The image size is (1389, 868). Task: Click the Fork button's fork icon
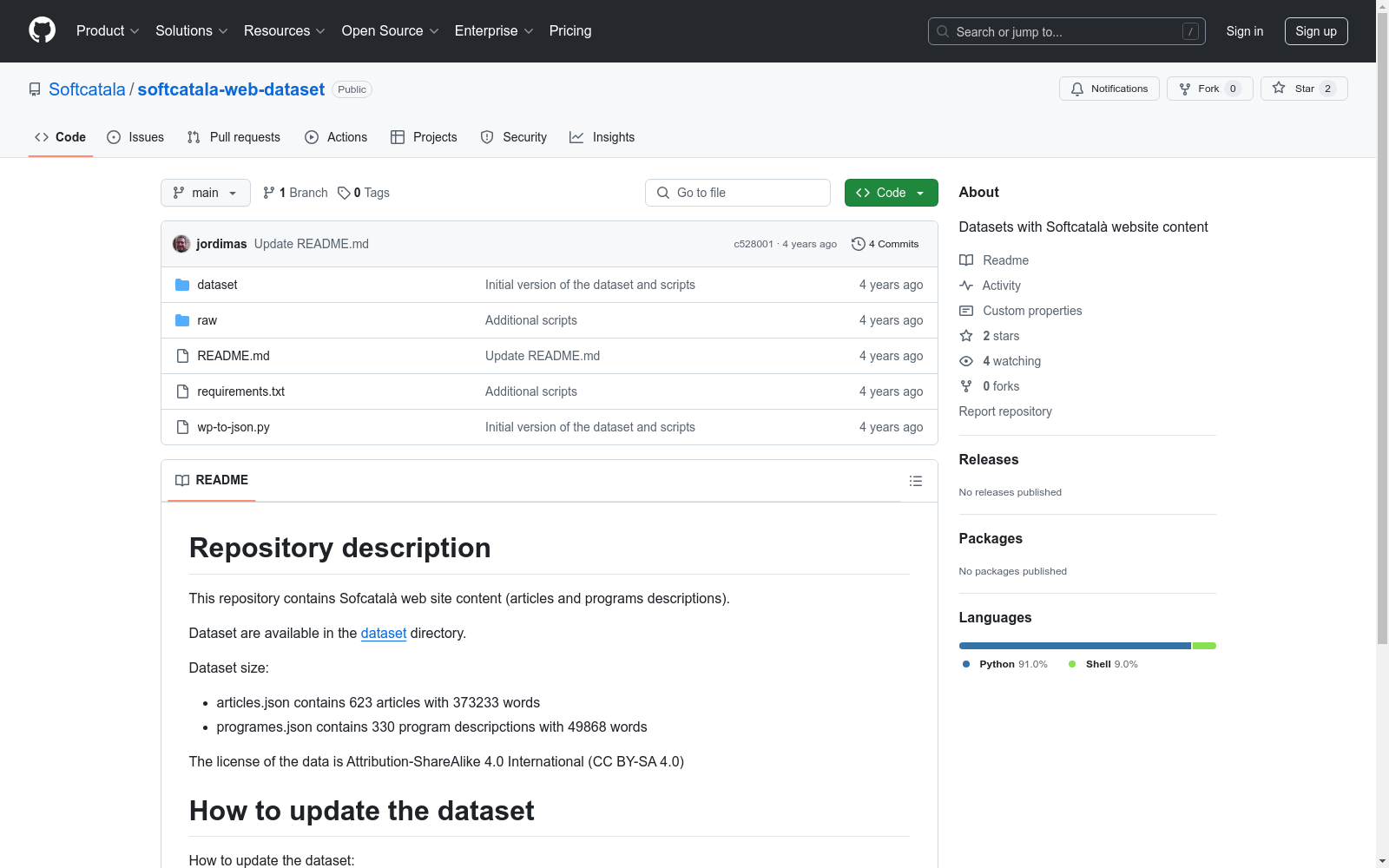(1185, 89)
